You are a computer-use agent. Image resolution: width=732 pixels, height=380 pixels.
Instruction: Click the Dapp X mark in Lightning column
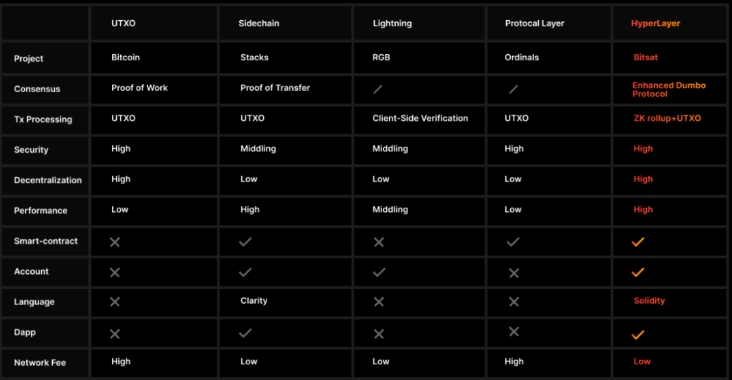379,334
